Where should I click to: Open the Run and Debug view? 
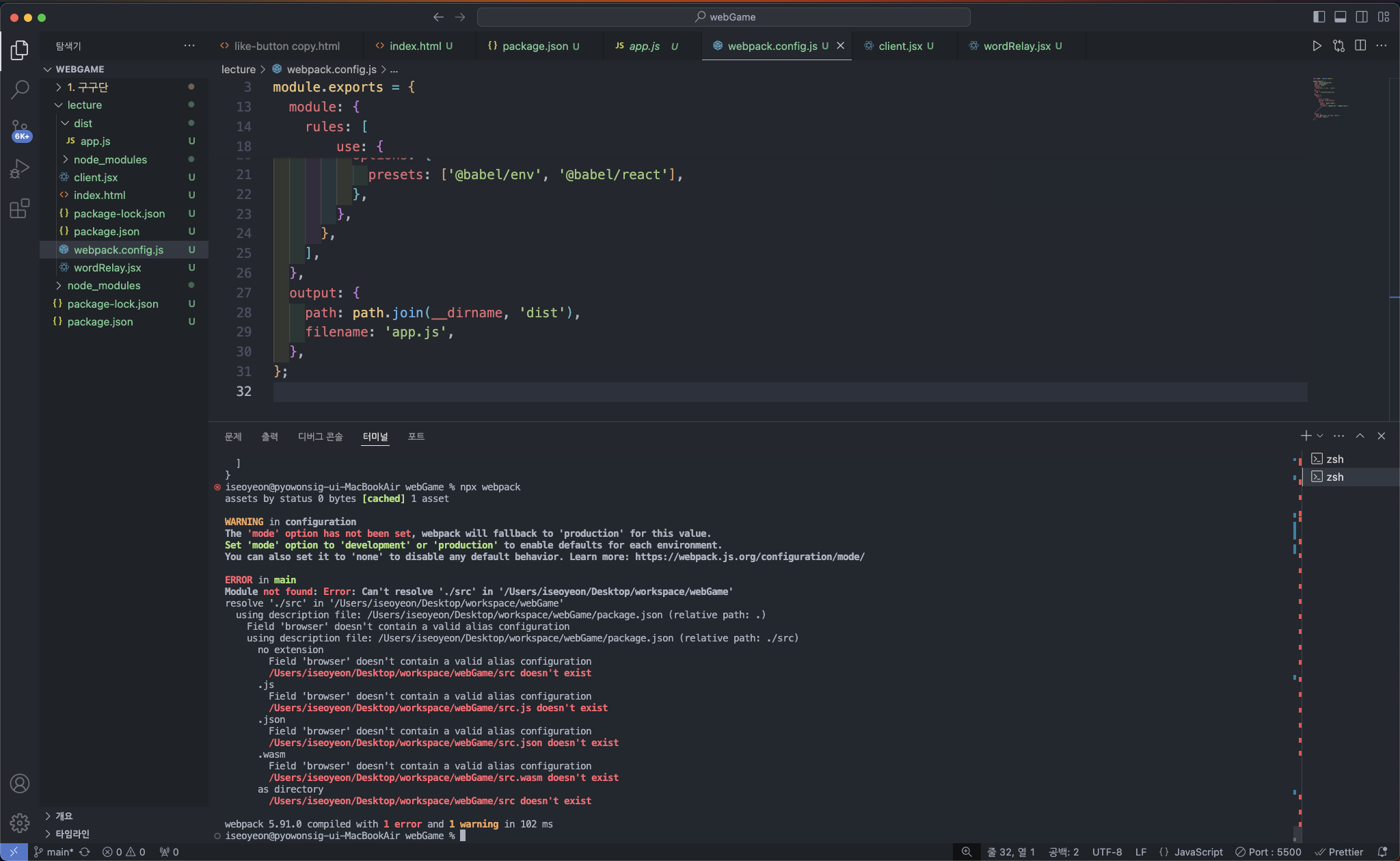[x=20, y=168]
